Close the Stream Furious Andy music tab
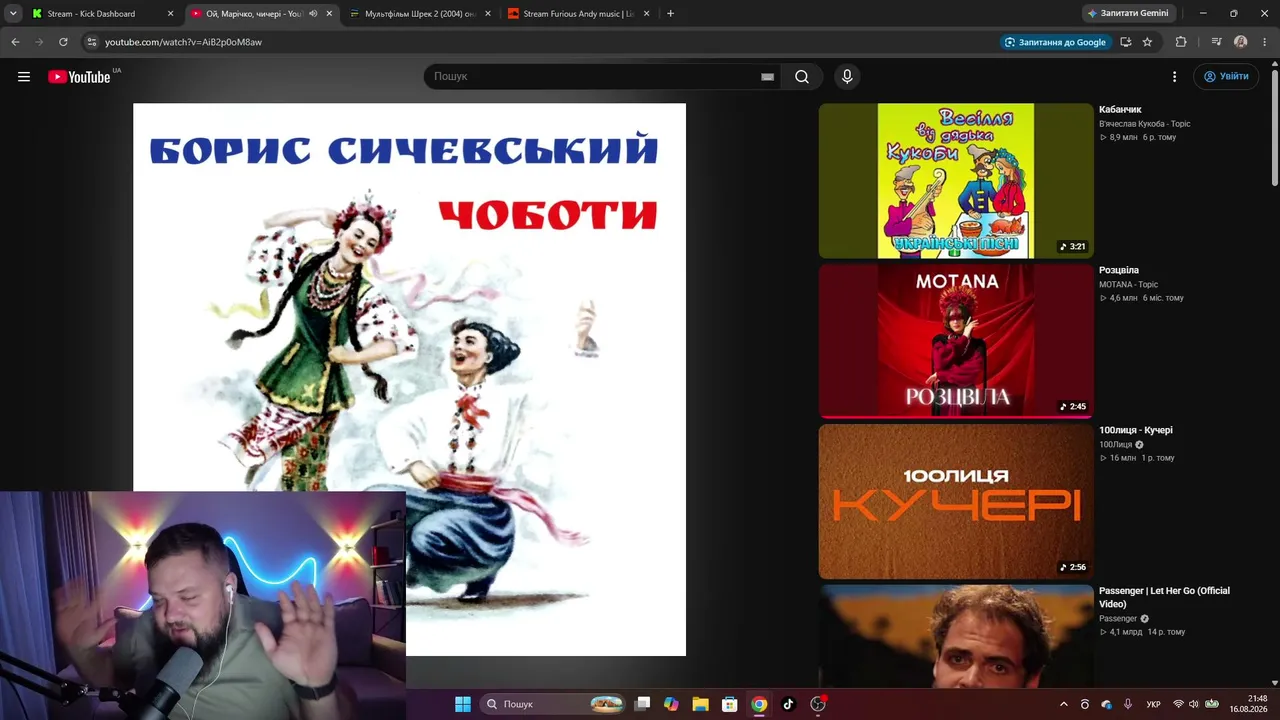 647,14
